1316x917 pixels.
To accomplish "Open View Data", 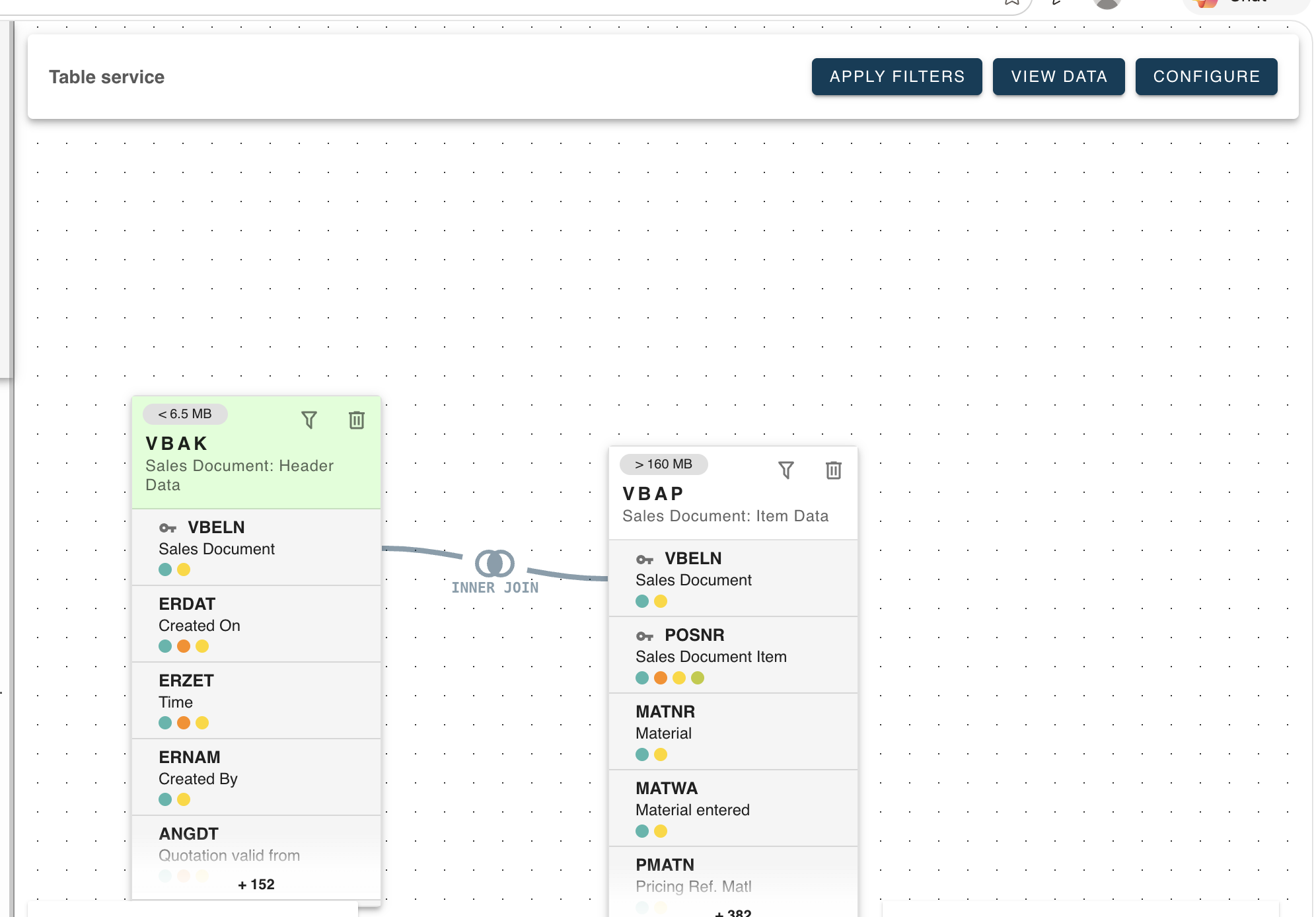I will 1059,77.
